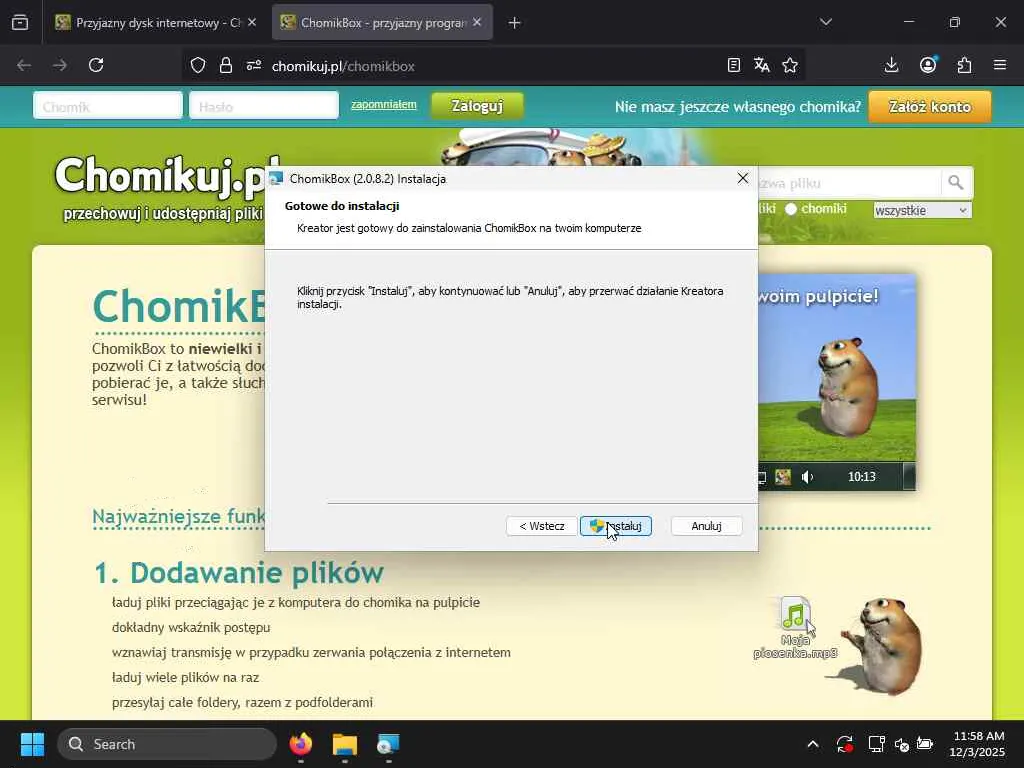Click the muted volume tray icon
The width and height of the screenshot is (1024, 768).
[x=901, y=744]
